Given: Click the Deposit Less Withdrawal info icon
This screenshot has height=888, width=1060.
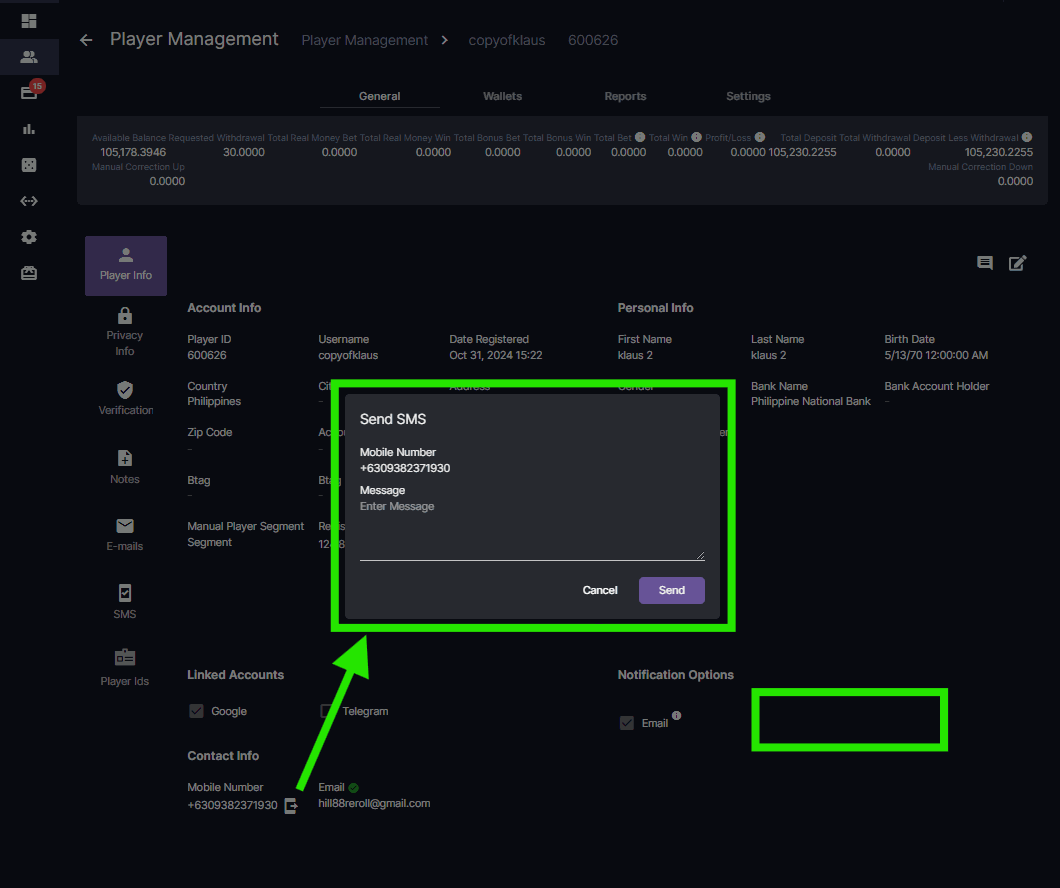Looking at the screenshot, I should (1027, 137).
